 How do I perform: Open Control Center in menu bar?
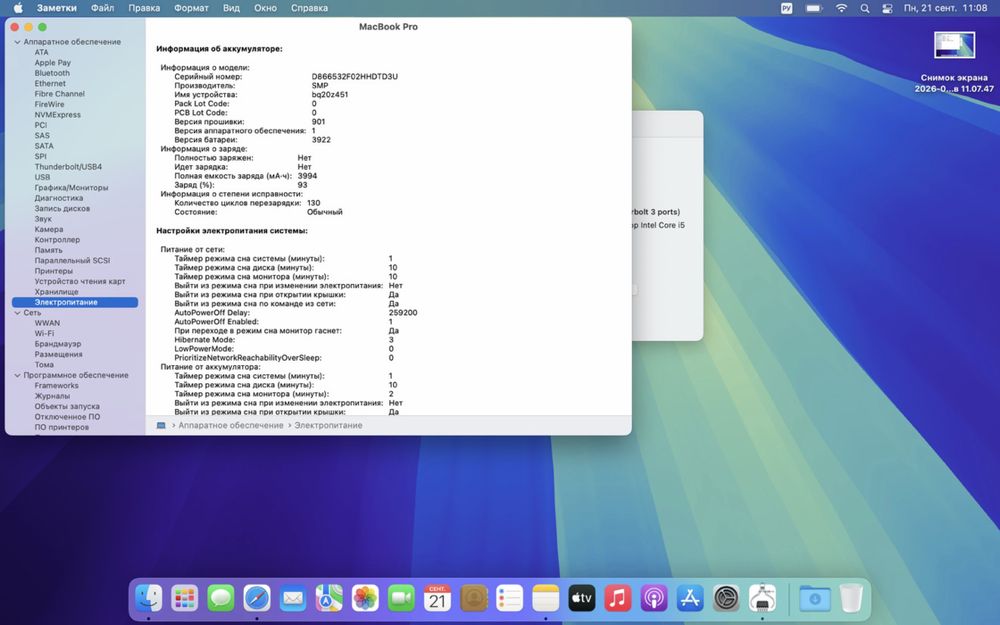click(x=887, y=8)
